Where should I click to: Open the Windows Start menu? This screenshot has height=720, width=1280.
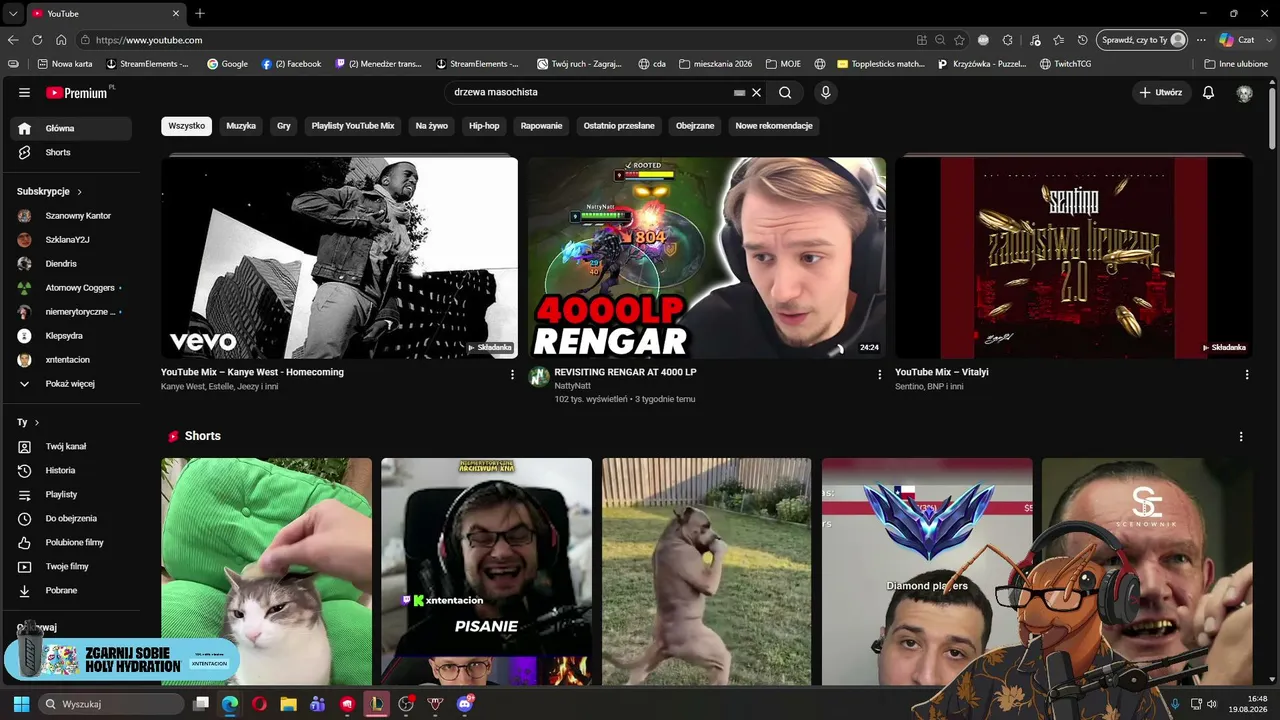coord(21,704)
